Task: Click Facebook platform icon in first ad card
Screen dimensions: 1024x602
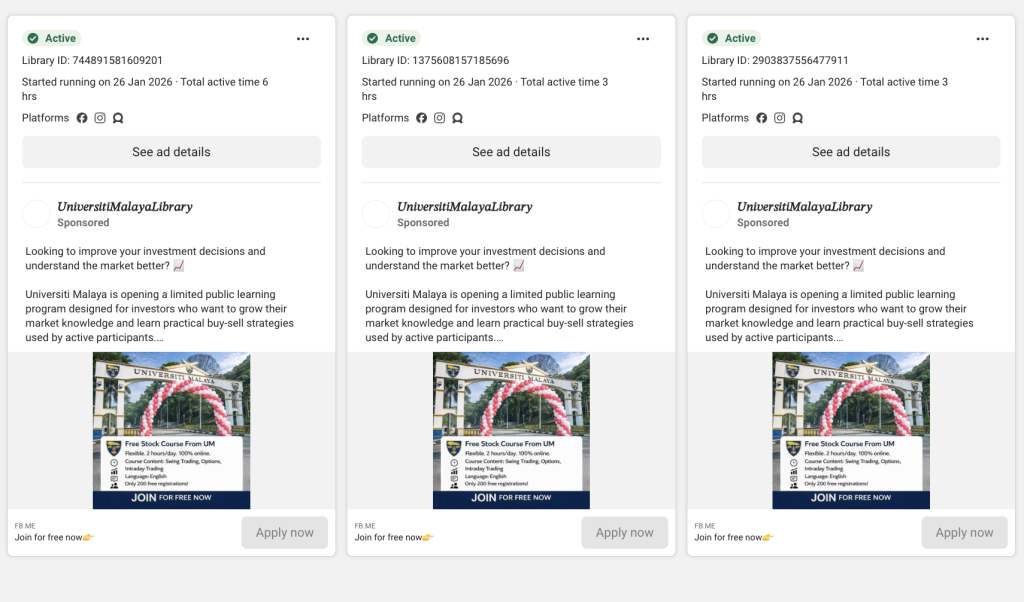Action: [82, 118]
